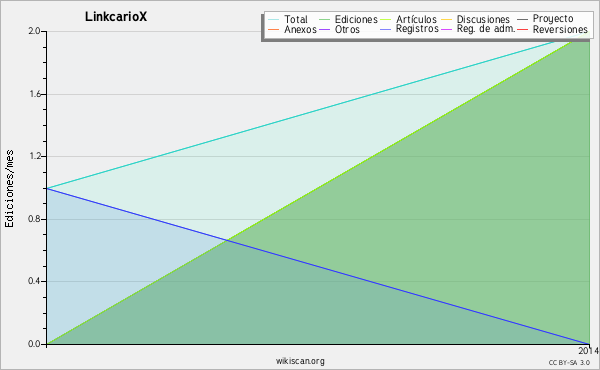Click the Artículos legend color line

click(x=385, y=19)
